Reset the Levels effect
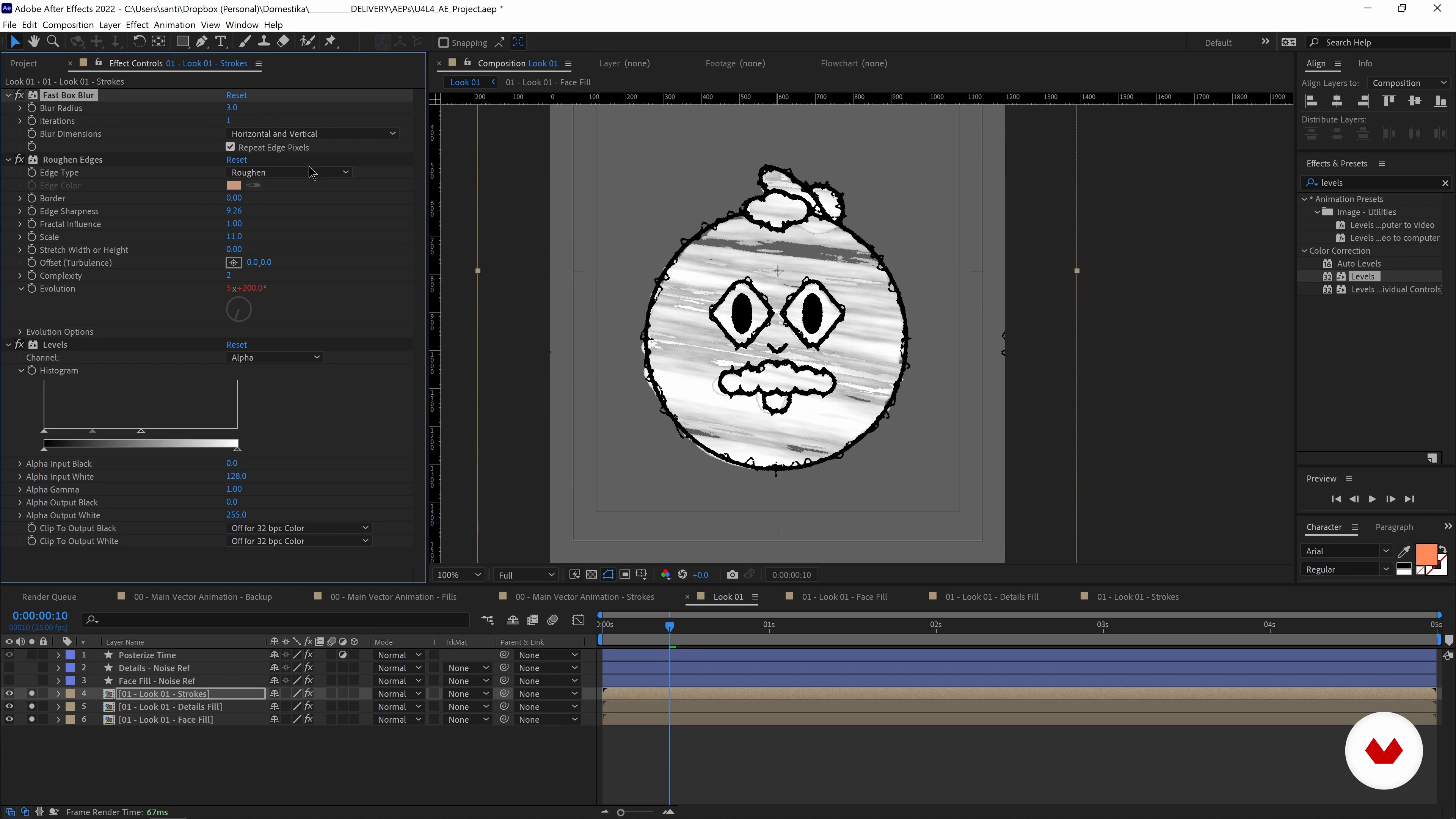Image resolution: width=1456 pixels, height=819 pixels. [x=236, y=345]
